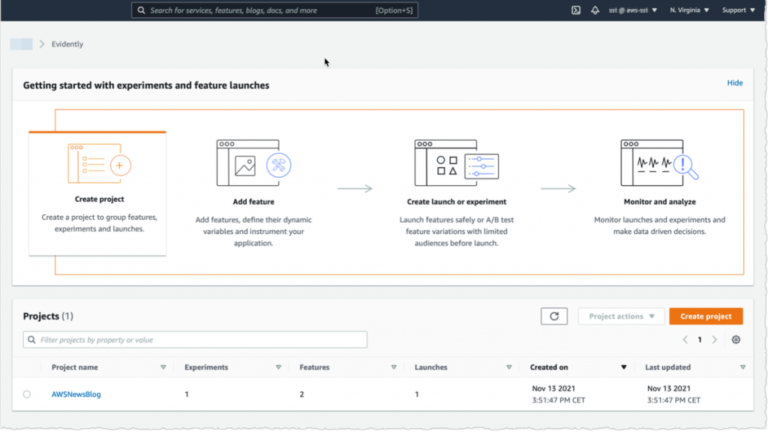Select the Monitor and analyze step
Image resolution: width=768 pixels, height=432 pixels.
659,202
